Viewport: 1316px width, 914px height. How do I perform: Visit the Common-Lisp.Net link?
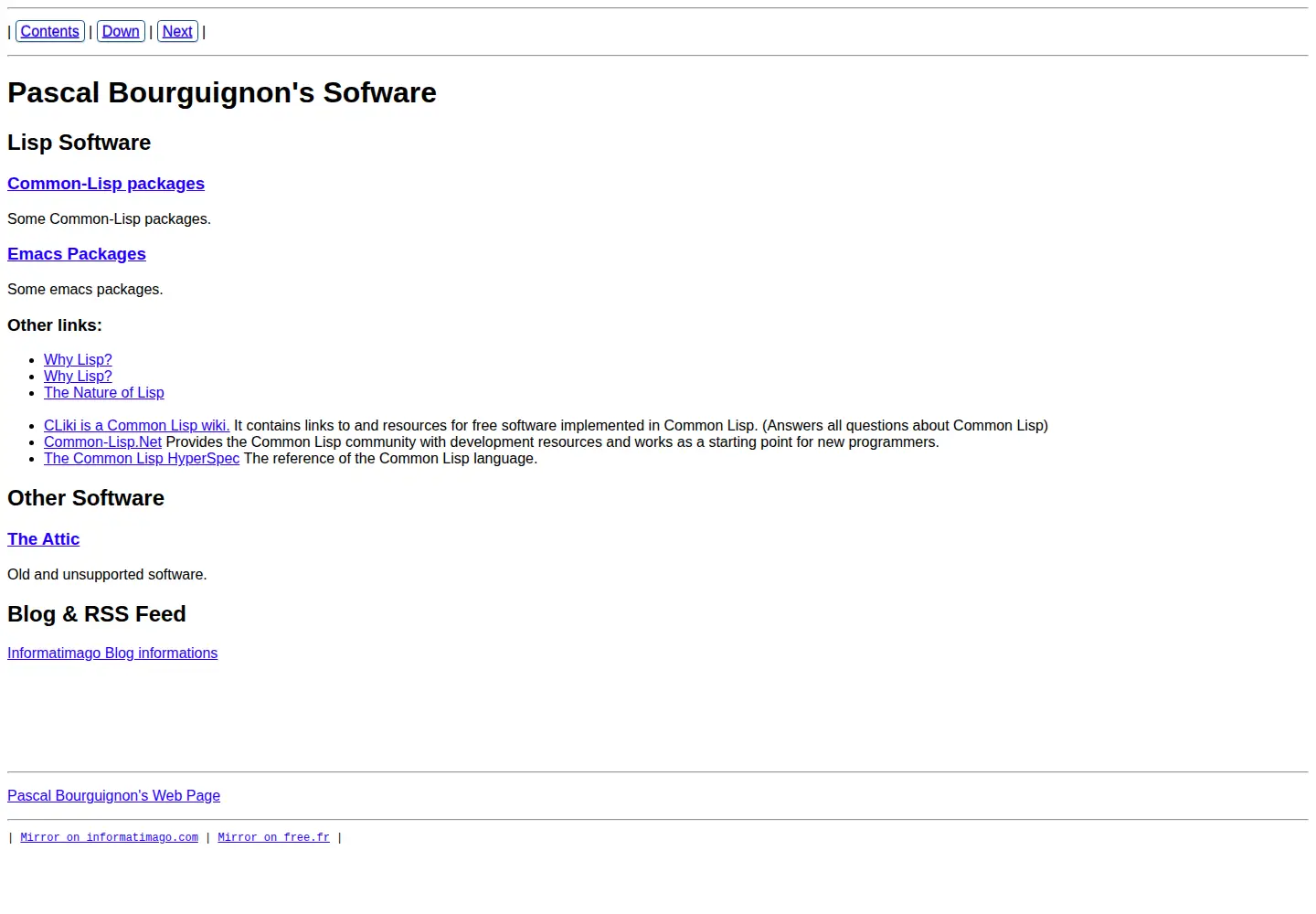point(102,442)
